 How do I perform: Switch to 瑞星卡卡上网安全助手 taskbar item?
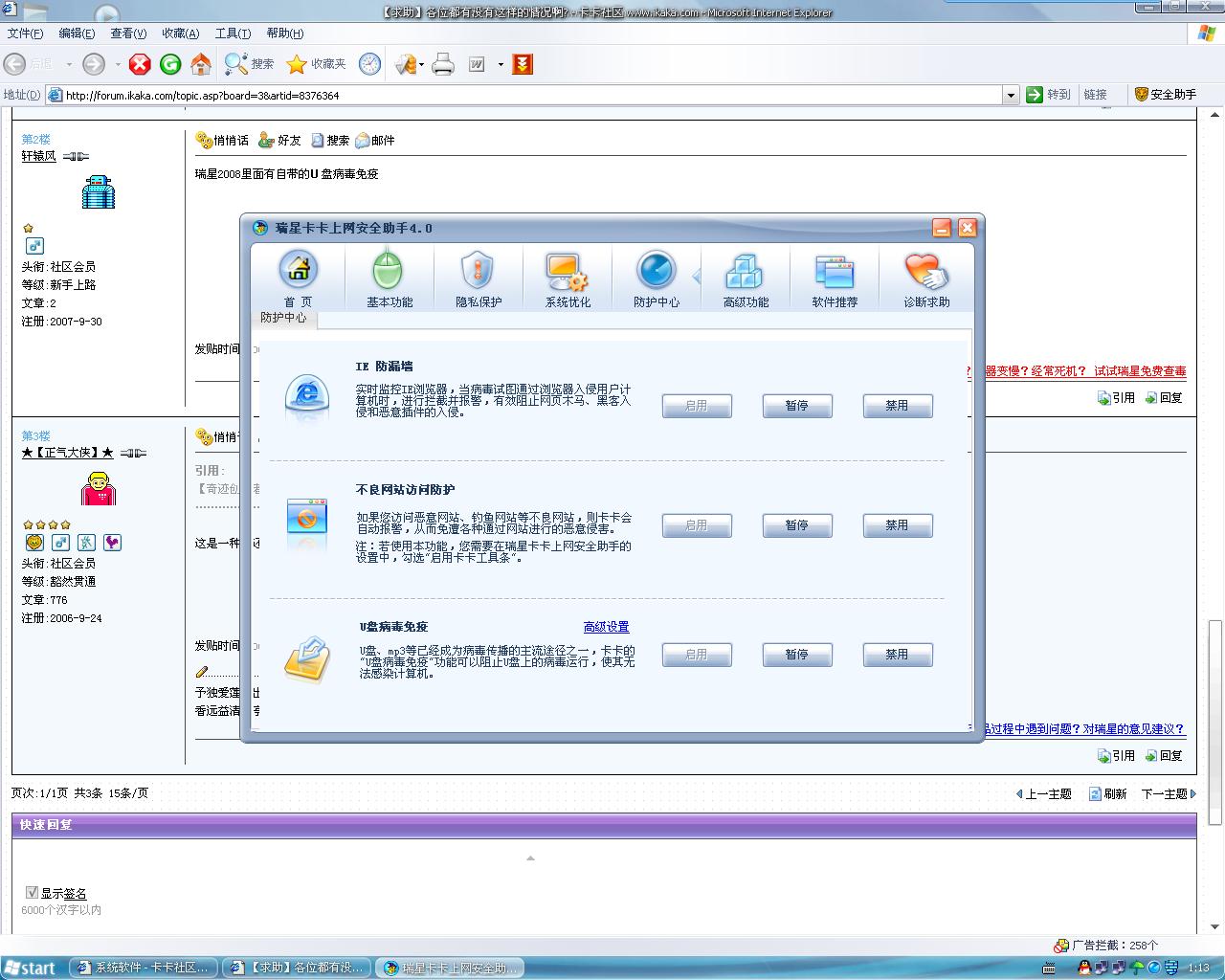click(450, 968)
